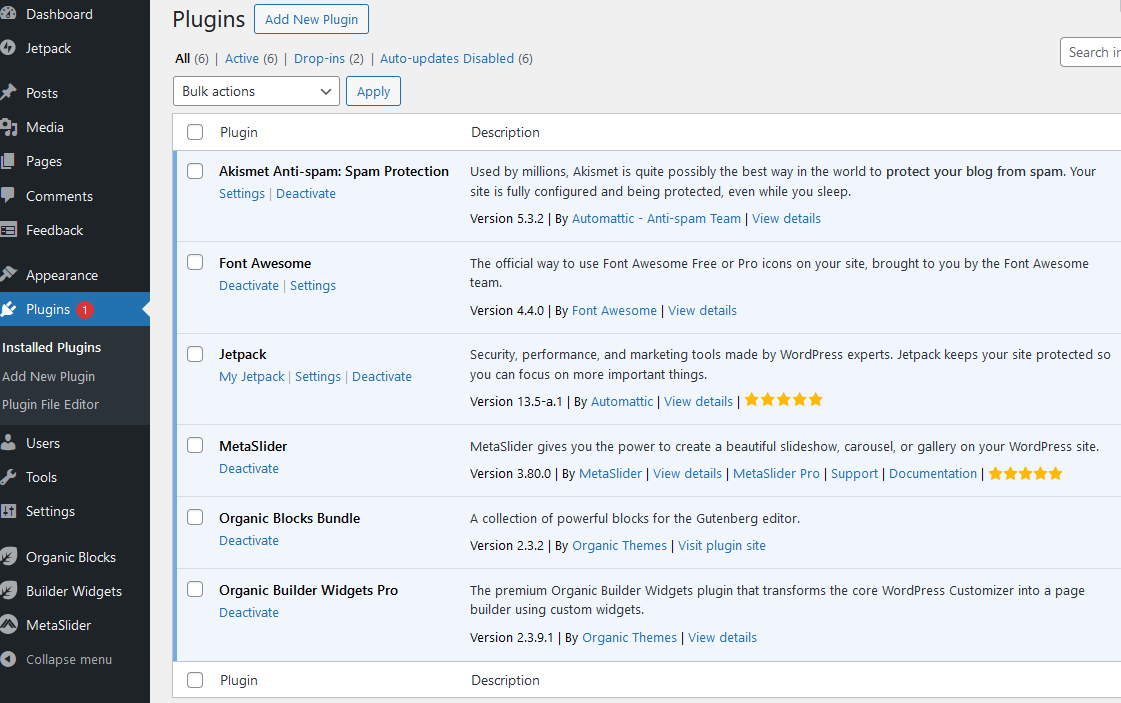Viewport: 1121px width, 703px height.
Task: Deactivate the Jetpack plugin
Action: pos(382,377)
